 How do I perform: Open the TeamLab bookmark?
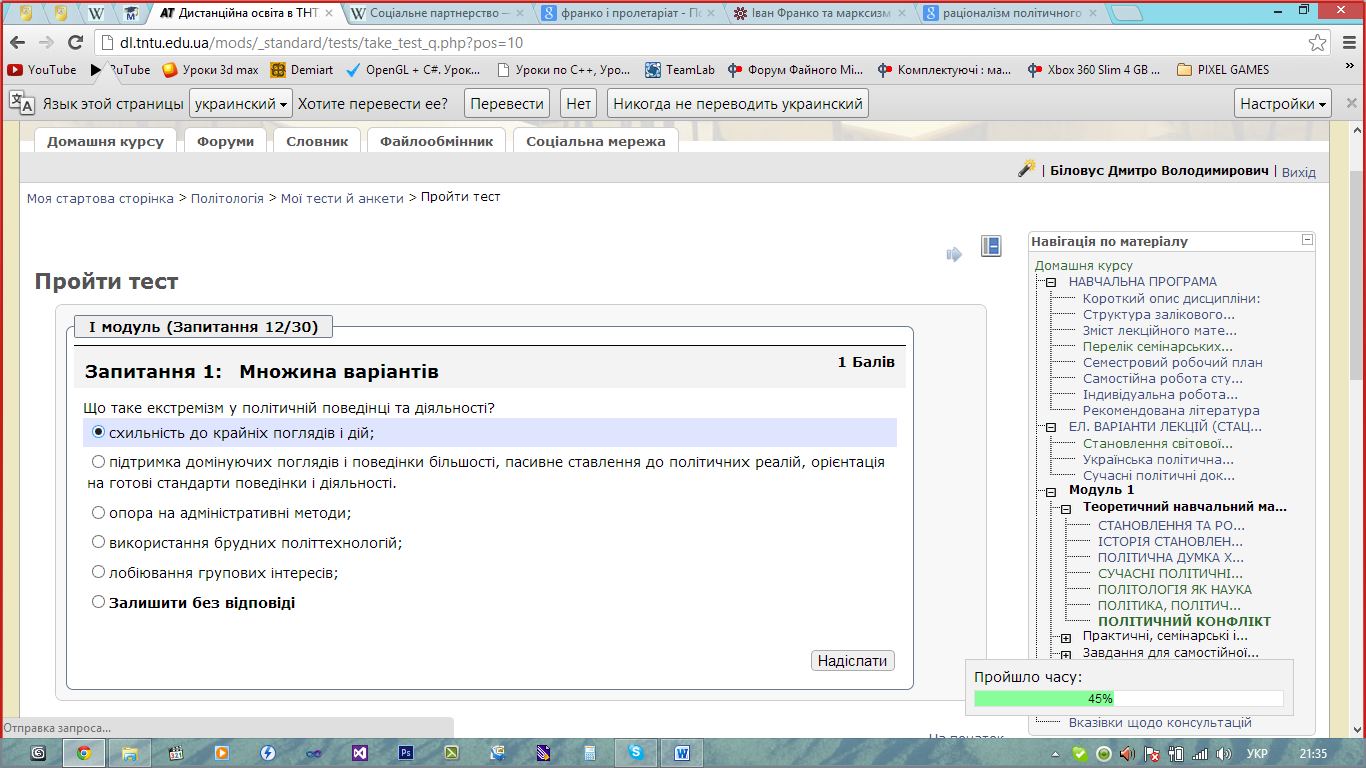681,70
